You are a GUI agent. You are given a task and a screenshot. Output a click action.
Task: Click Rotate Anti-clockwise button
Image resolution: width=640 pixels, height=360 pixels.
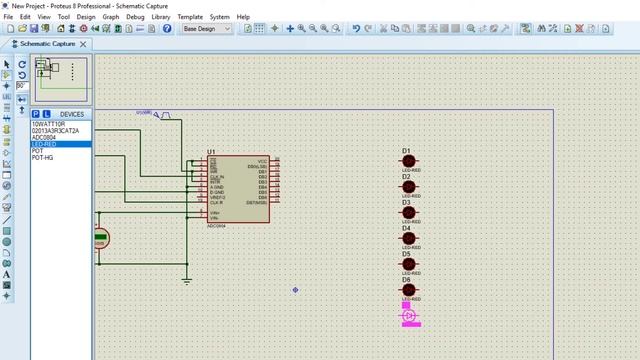22,75
